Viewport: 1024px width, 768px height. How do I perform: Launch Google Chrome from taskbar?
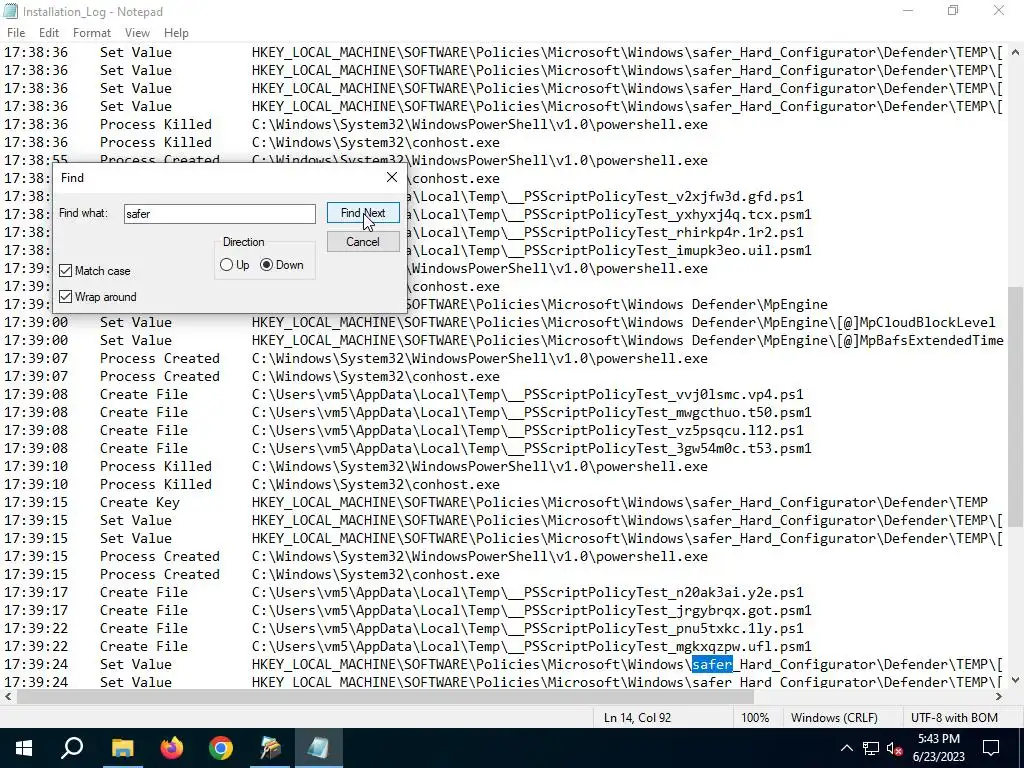pyautogui.click(x=221, y=748)
